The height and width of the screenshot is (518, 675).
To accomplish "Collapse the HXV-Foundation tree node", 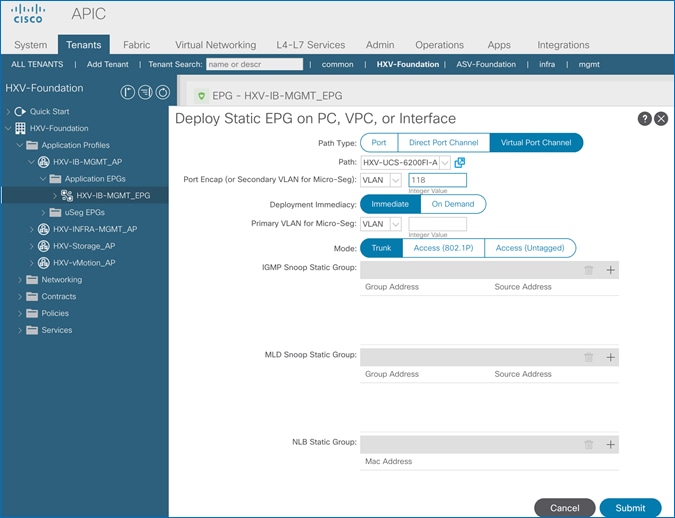I will click(8, 128).
